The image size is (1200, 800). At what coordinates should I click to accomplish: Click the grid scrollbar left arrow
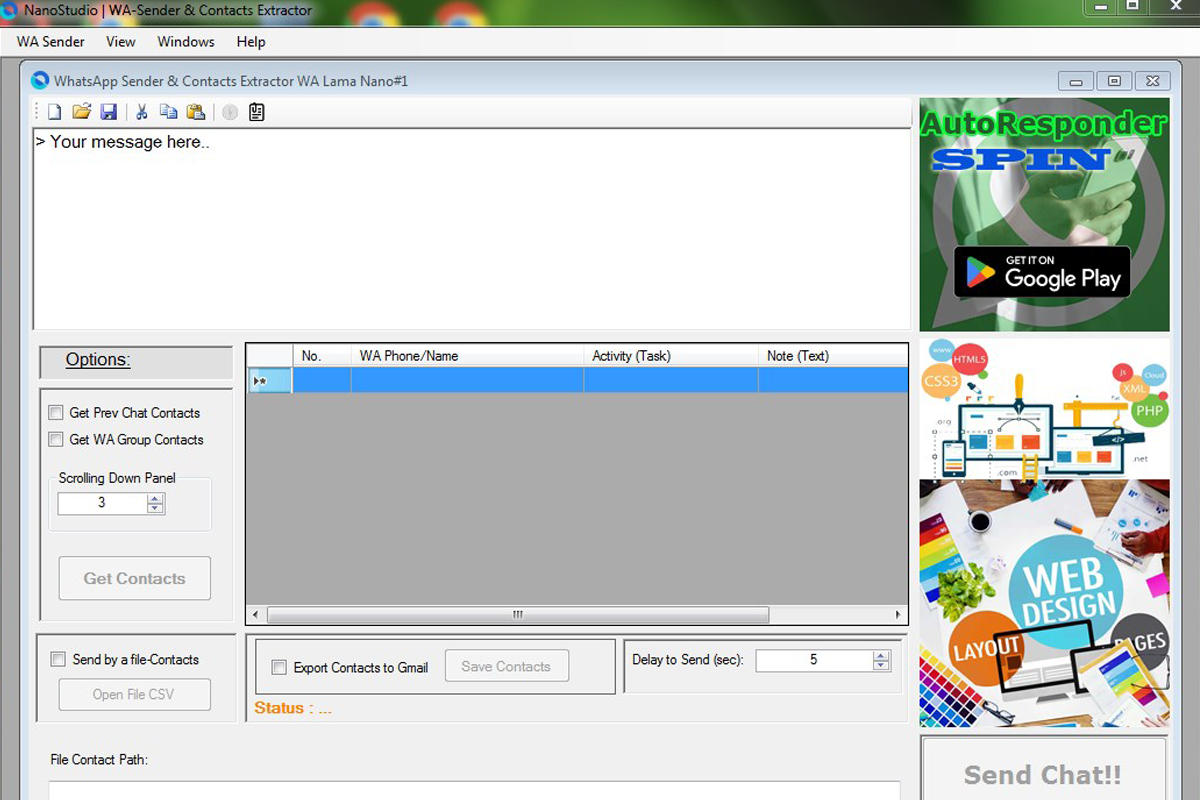click(256, 615)
